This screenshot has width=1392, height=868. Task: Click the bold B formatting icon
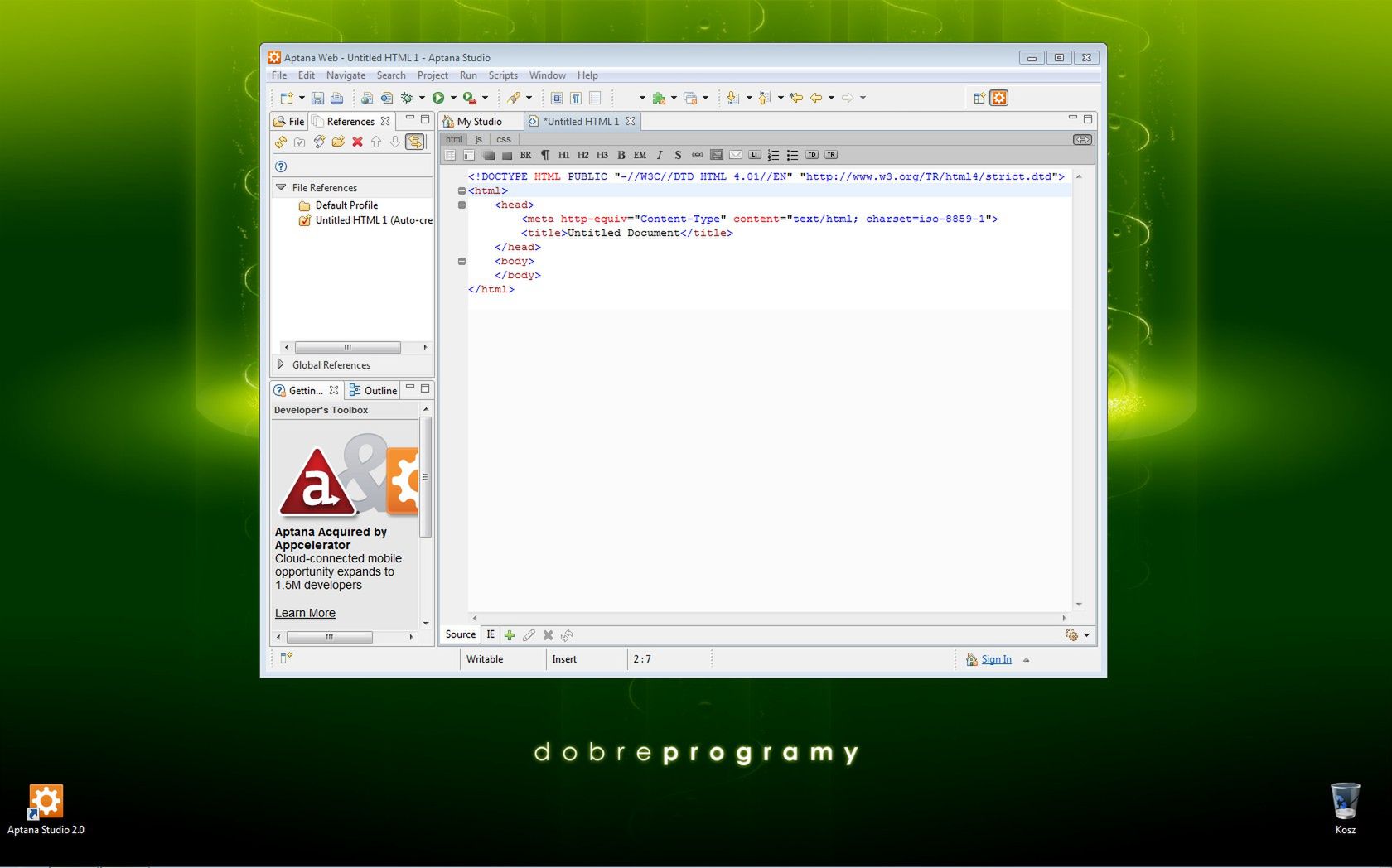pos(621,155)
